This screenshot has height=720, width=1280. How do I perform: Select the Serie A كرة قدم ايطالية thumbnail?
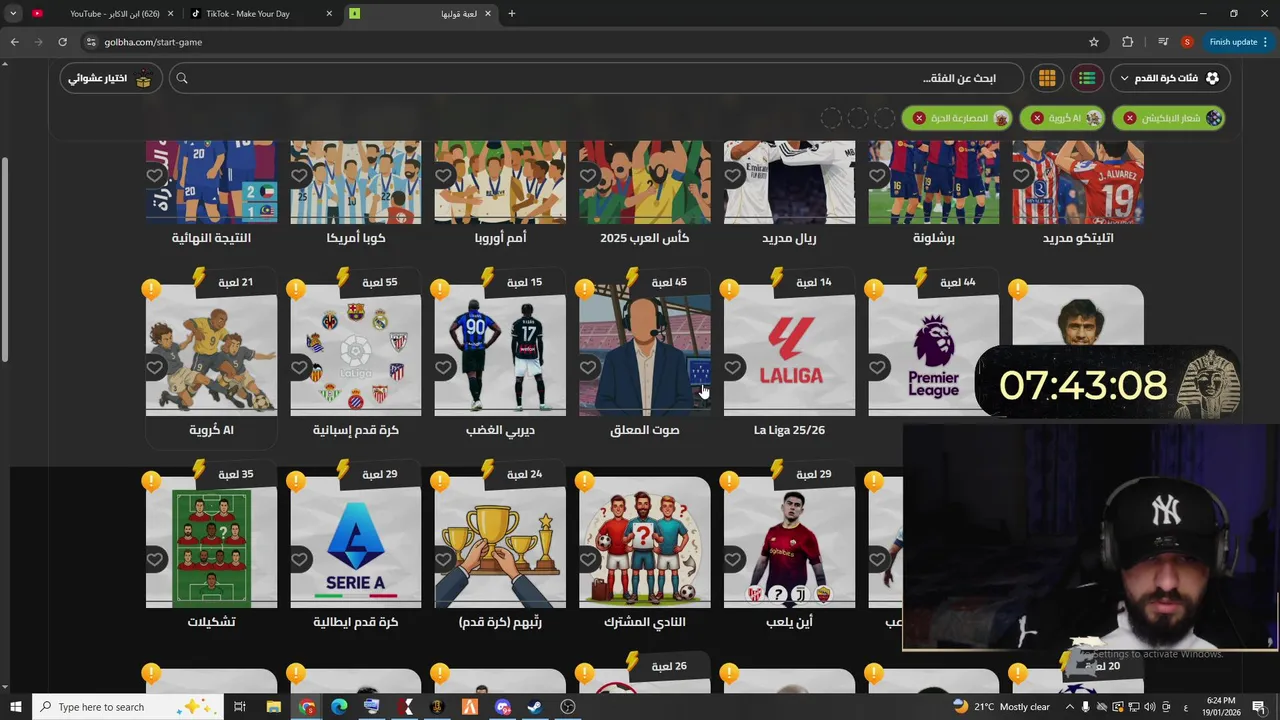356,542
